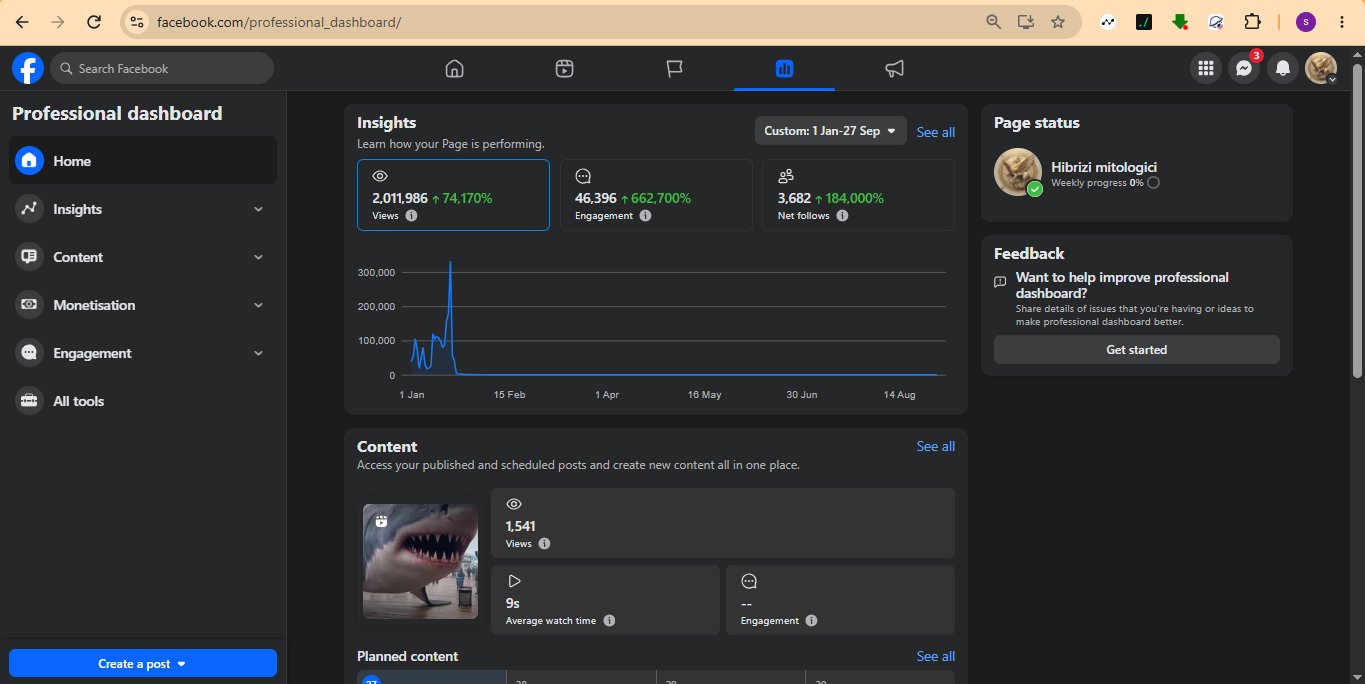1365x684 pixels.
Task: Click See all link in Content section
Action: tap(935, 446)
